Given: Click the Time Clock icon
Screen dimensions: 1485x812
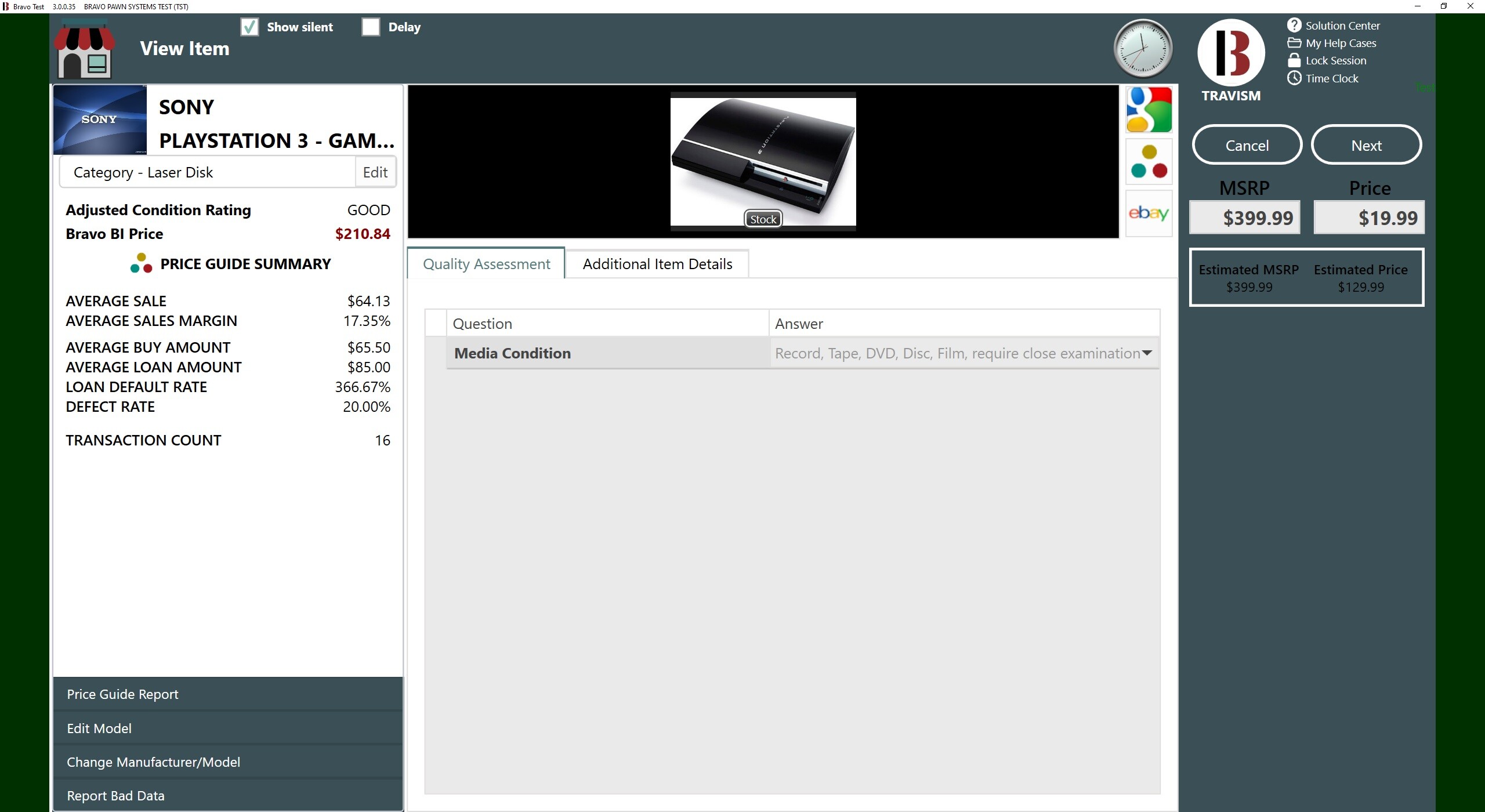Looking at the screenshot, I should (x=1294, y=78).
